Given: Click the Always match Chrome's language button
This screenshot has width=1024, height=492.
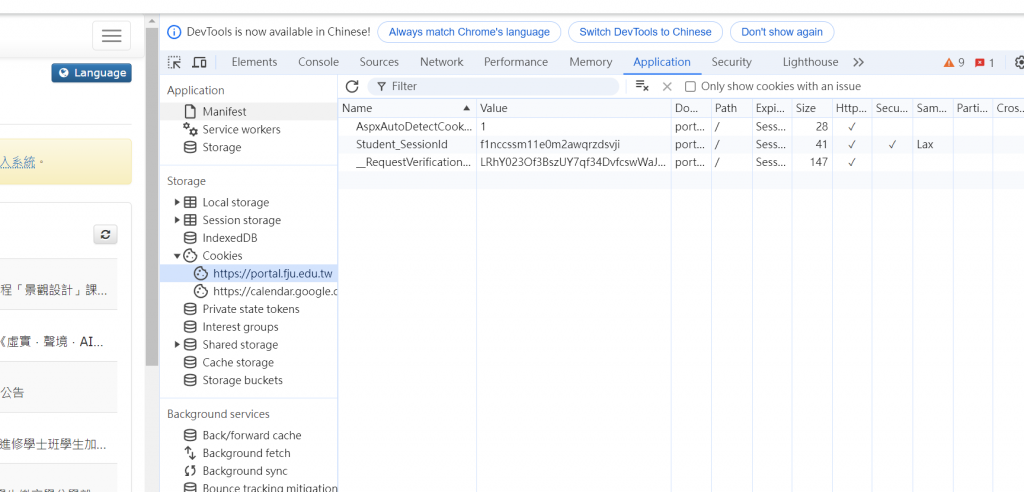Looking at the screenshot, I should pos(469,32).
